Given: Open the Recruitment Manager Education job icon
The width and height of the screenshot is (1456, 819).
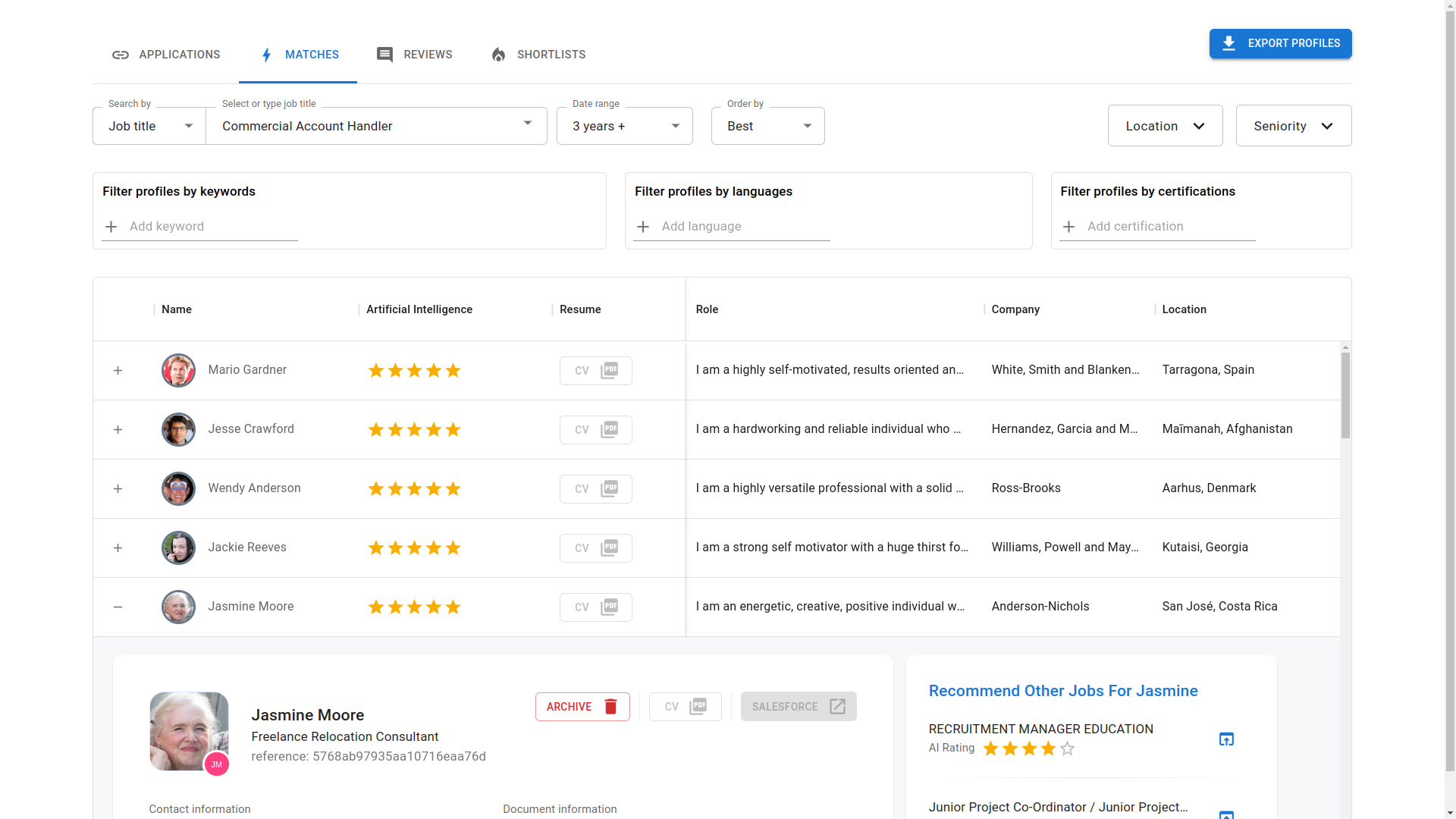Looking at the screenshot, I should (x=1226, y=739).
